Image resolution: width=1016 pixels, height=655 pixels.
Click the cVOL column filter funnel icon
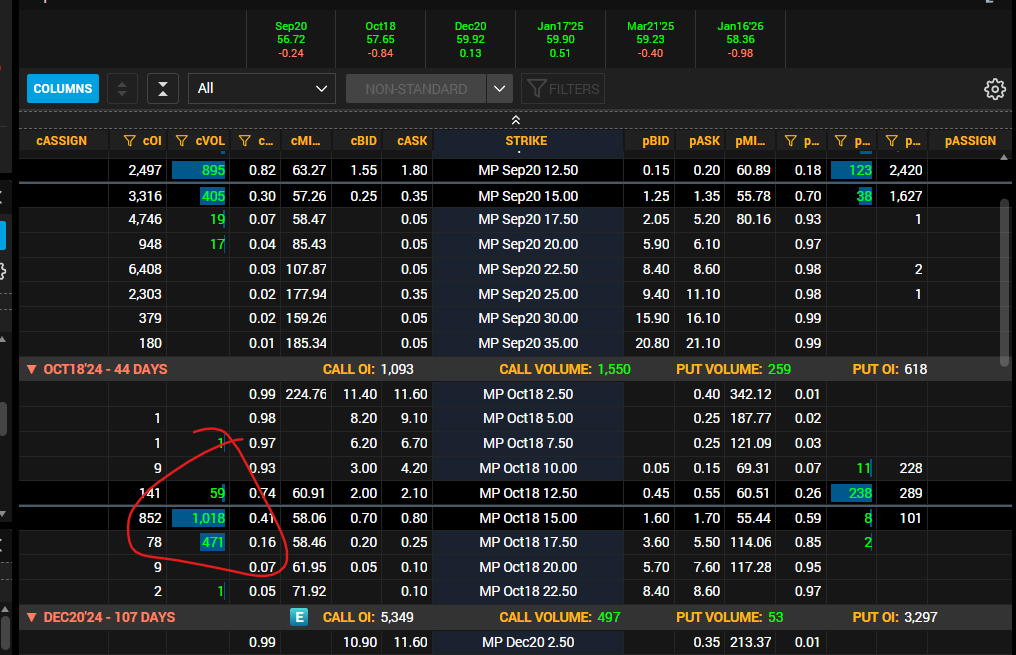click(181, 141)
